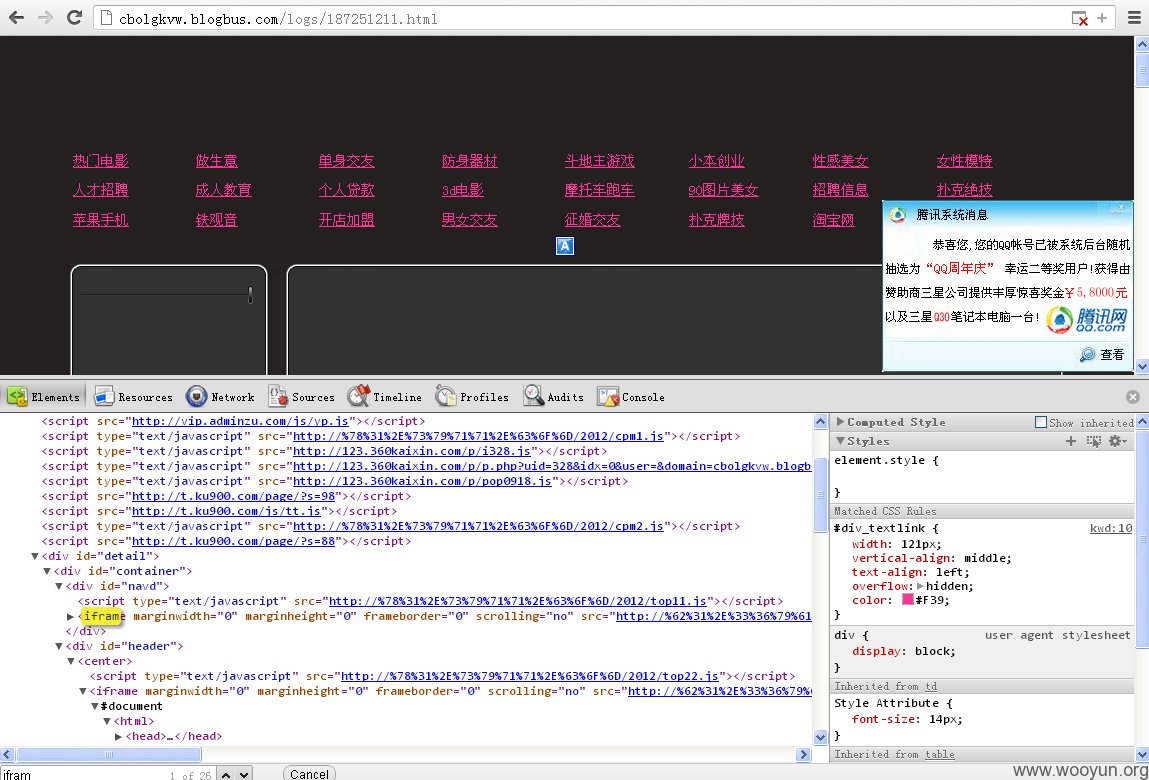1149x780 pixels.
Task: Open the Elements panel tab
Action: (44, 397)
